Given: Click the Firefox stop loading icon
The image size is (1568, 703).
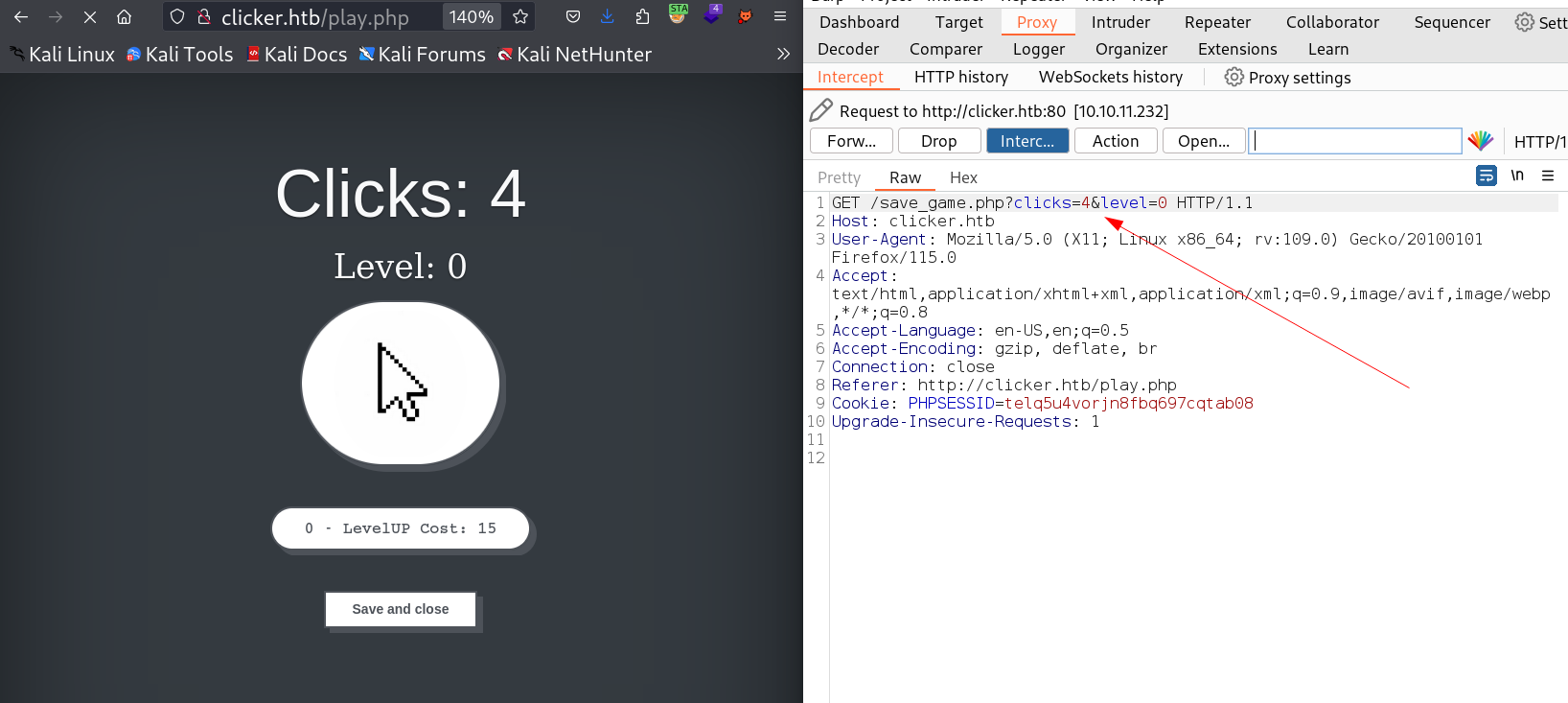Looking at the screenshot, I should pyautogui.click(x=90, y=17).
